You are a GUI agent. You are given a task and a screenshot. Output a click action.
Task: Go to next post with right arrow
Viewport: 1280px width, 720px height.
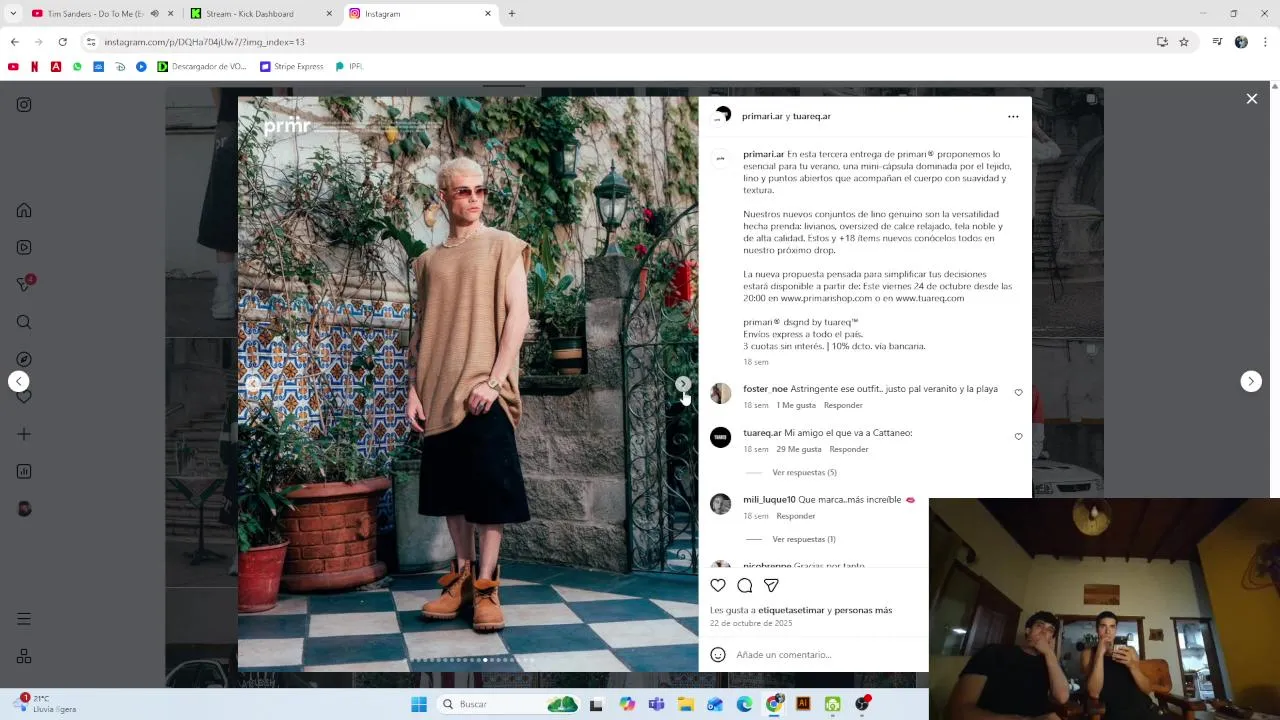coord(1251,381)
